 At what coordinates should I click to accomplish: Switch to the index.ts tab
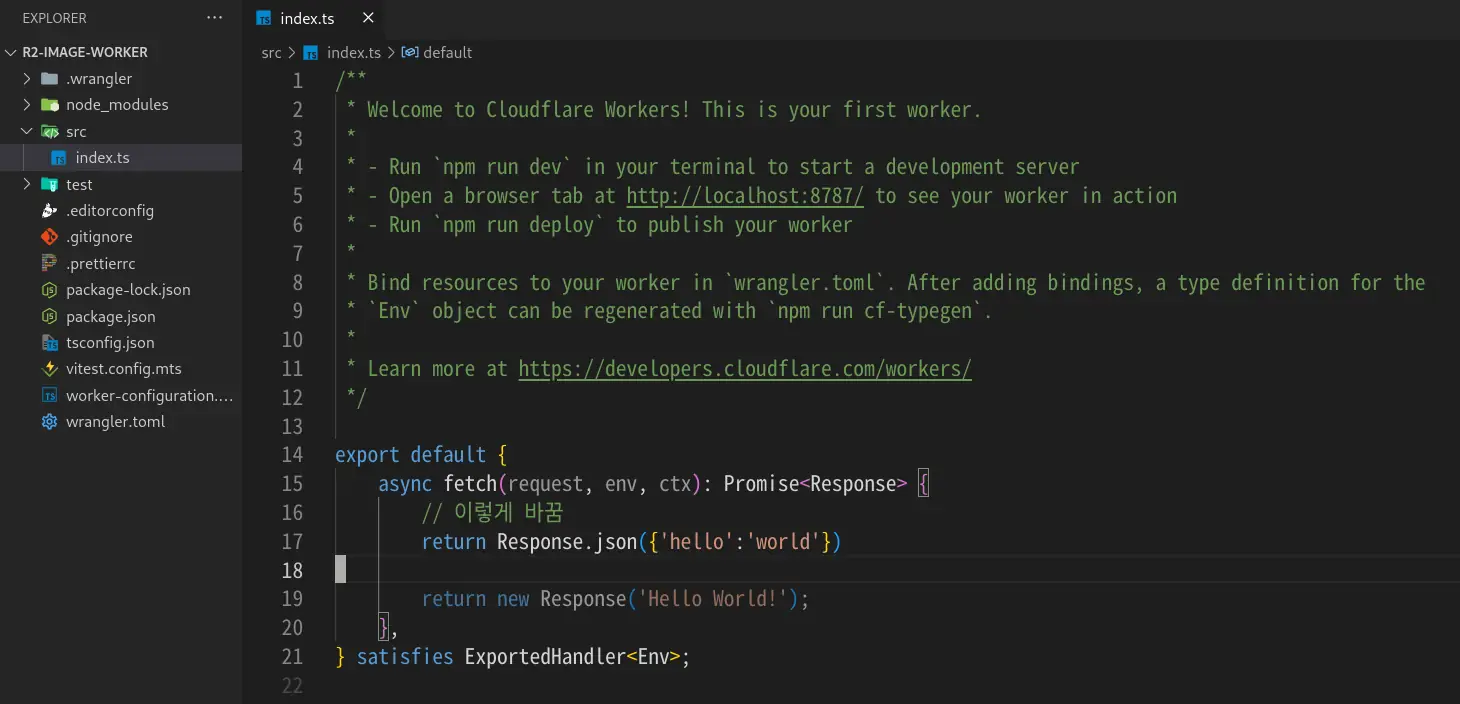click(x=307, y=18)
